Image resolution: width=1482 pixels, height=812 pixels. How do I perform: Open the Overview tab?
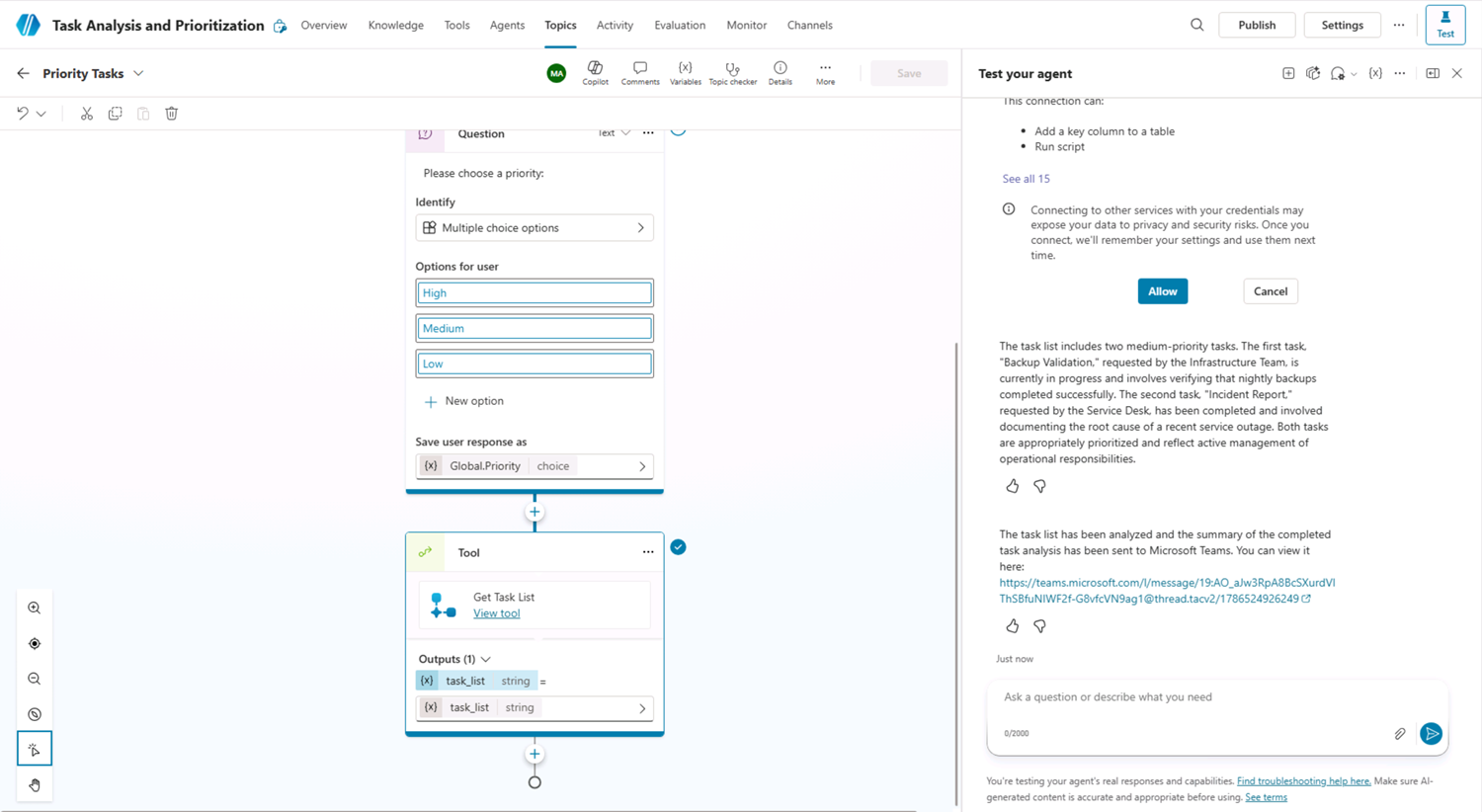(x=324, y=25)
